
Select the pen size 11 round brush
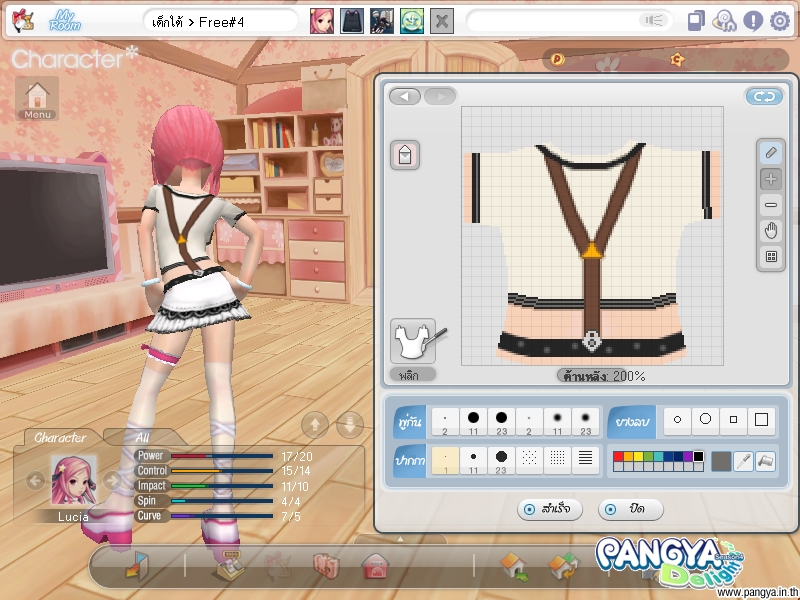coord(473,461)
